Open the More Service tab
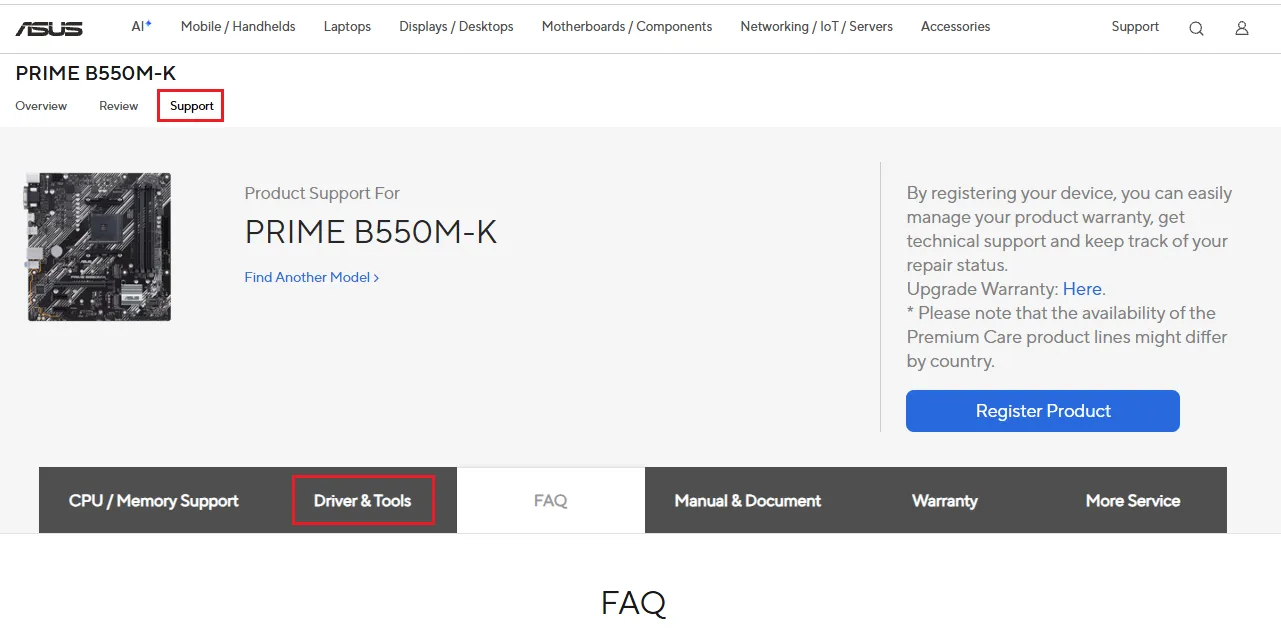This screenshot has height=640, width=1281. [1133, 500]
